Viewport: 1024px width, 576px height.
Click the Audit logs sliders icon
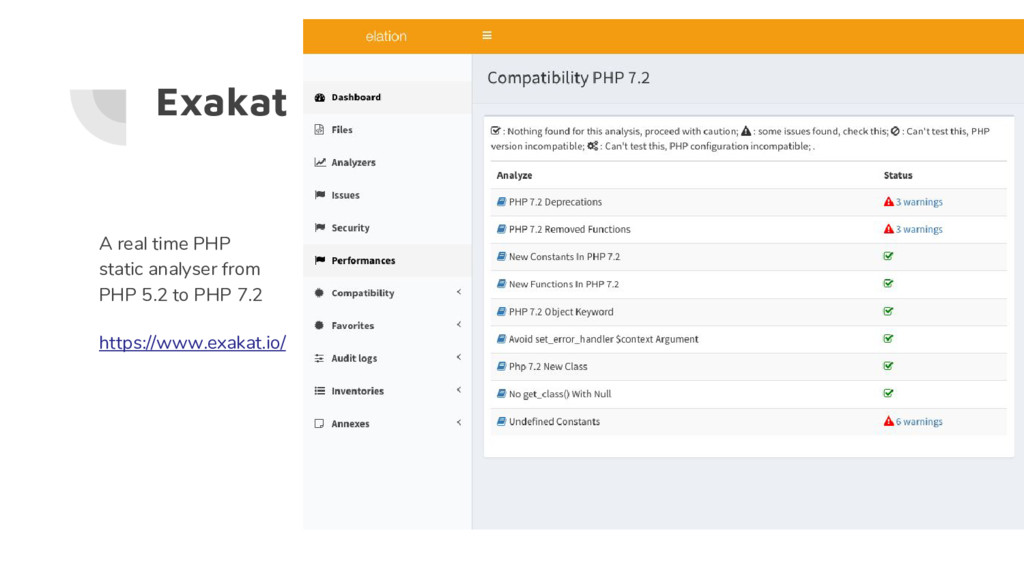[319, 358]
